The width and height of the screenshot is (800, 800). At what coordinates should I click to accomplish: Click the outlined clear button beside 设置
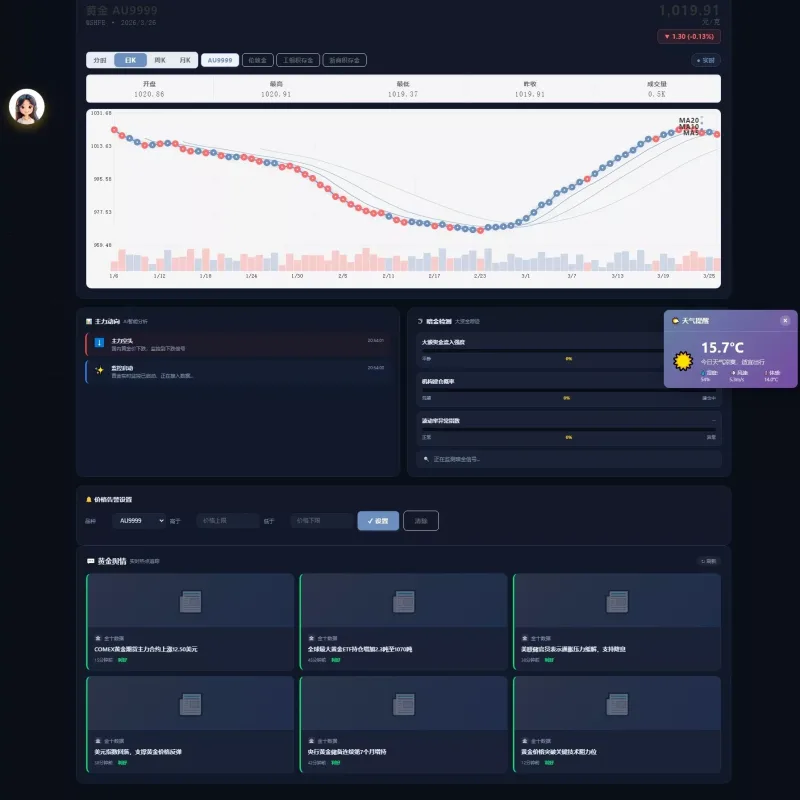tap(421, 520)
